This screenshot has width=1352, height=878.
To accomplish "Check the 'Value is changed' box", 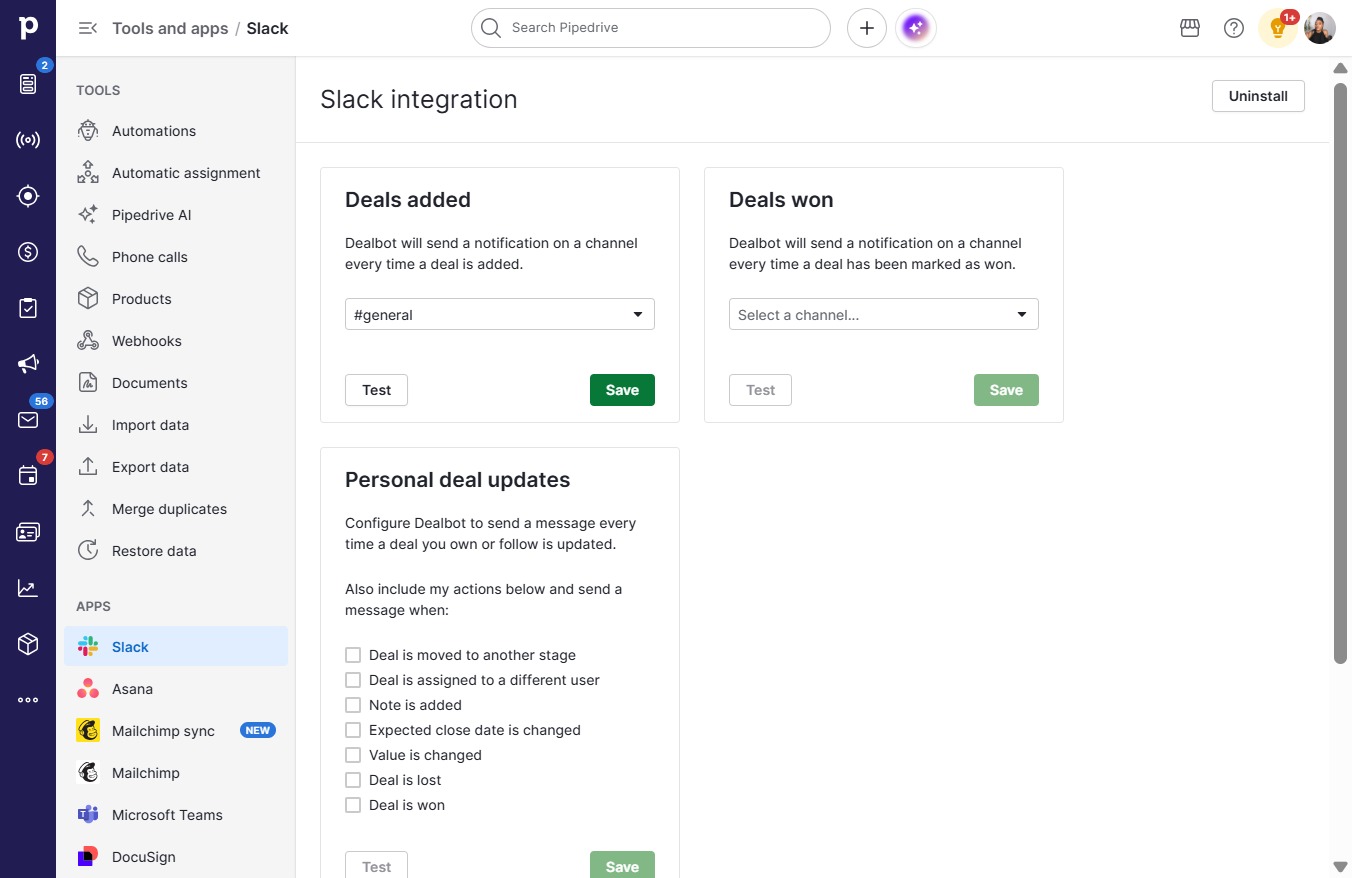I will point(353,755).
